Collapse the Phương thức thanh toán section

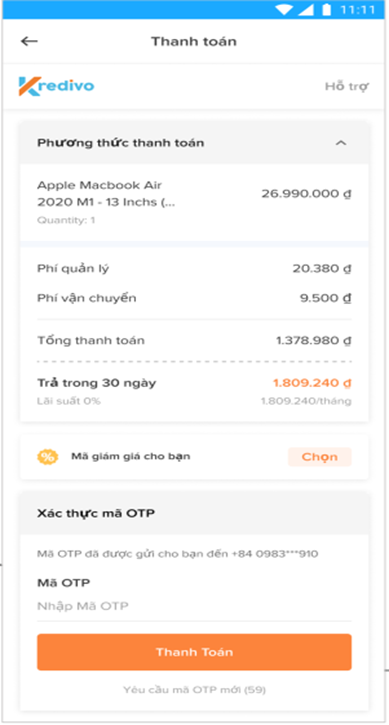[341, 143]
